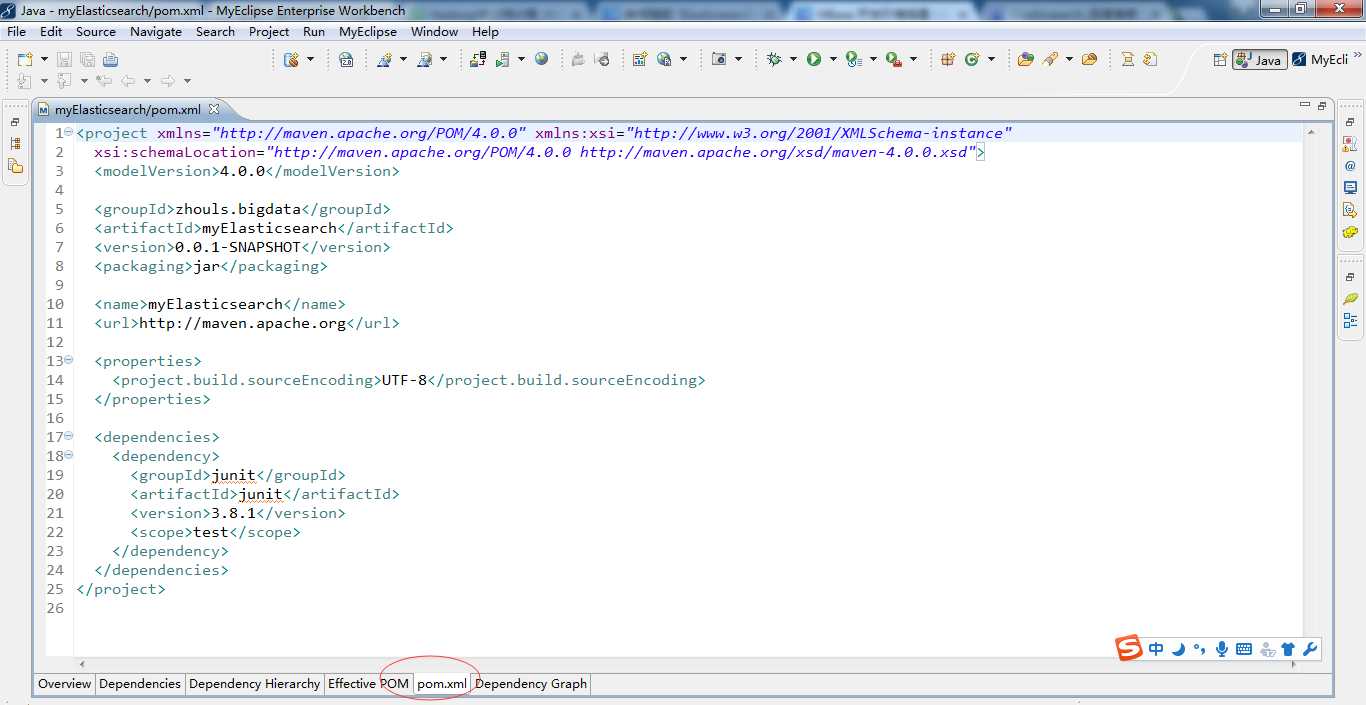This screenshot has height=705, width=1366.
Task: Open the Navigate menu
Action: [x=156, y=31]
